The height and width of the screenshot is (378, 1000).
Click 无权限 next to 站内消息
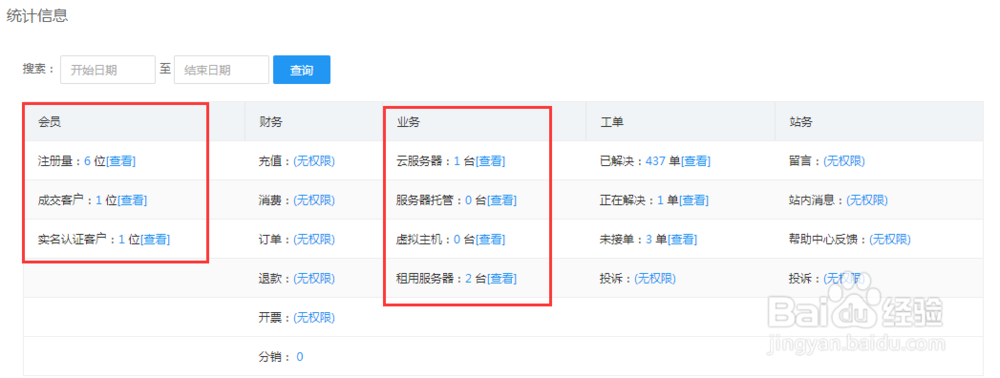point(867,200)
